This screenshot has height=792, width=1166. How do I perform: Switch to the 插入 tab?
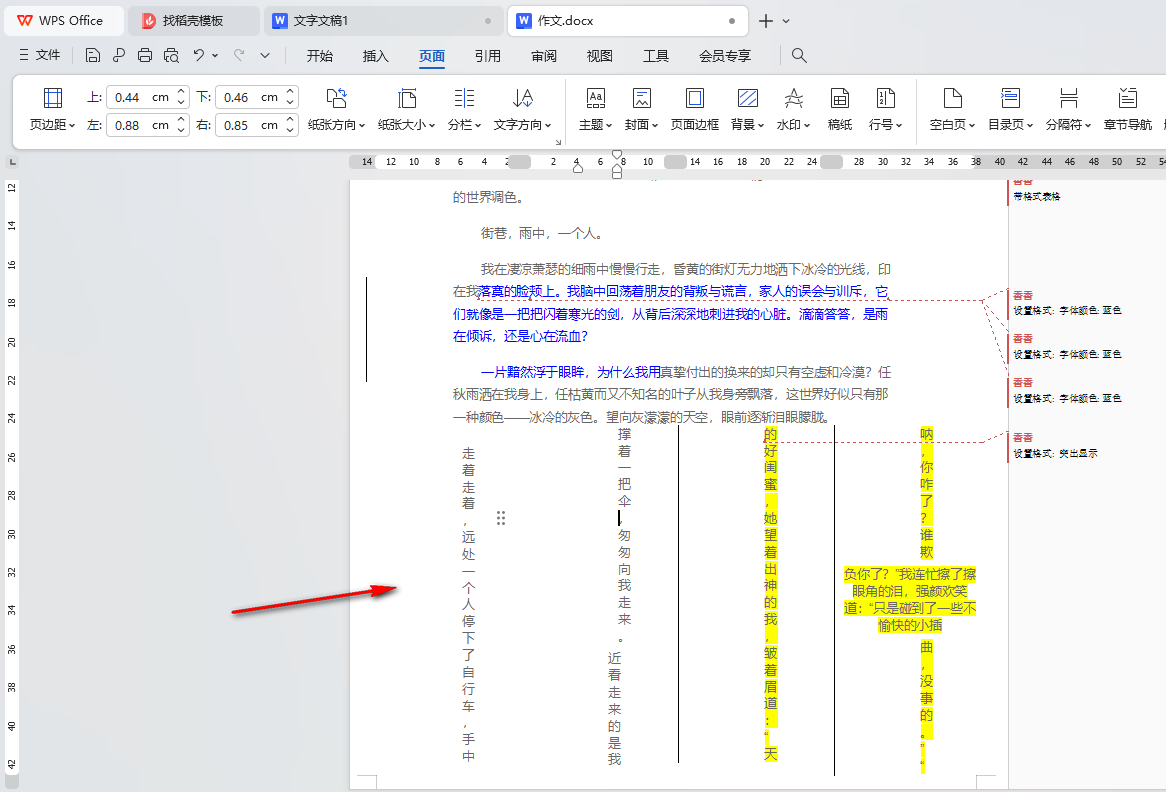(376, 56)
